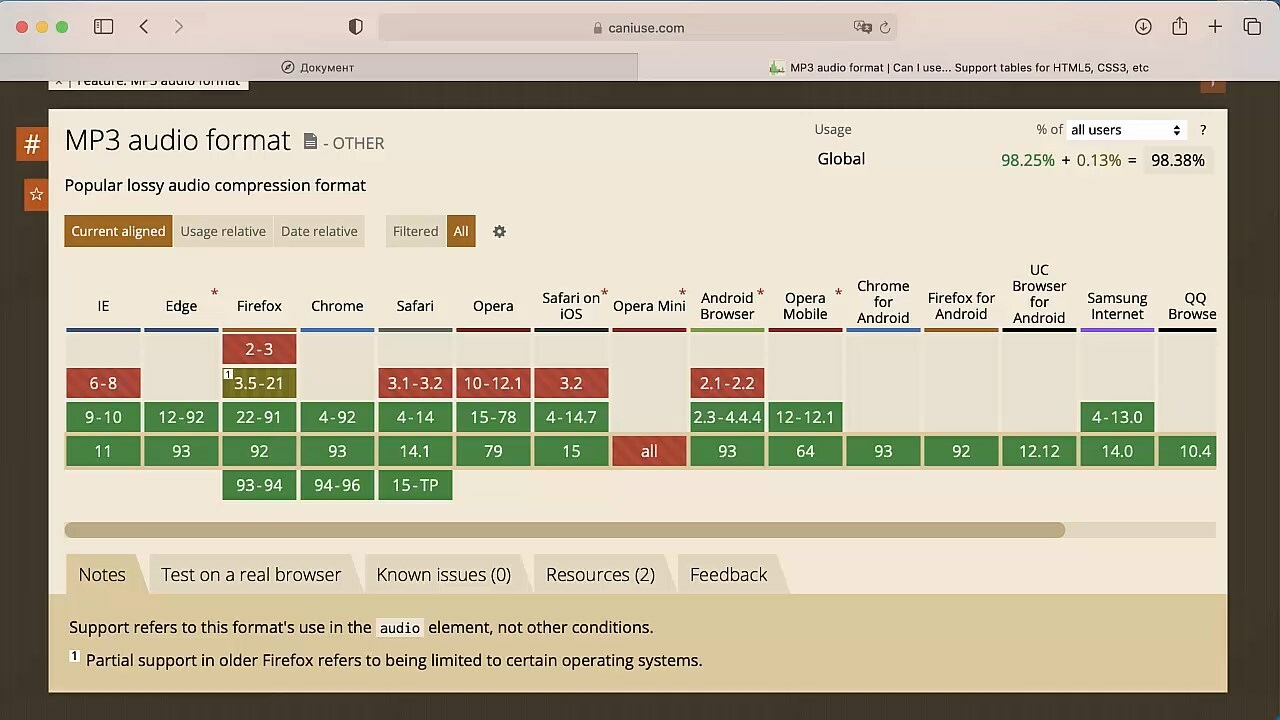Click the Chrome 4-92 cell
Image resolution: width=1280 pixels, height=720 pixels.
pos(337,417)
